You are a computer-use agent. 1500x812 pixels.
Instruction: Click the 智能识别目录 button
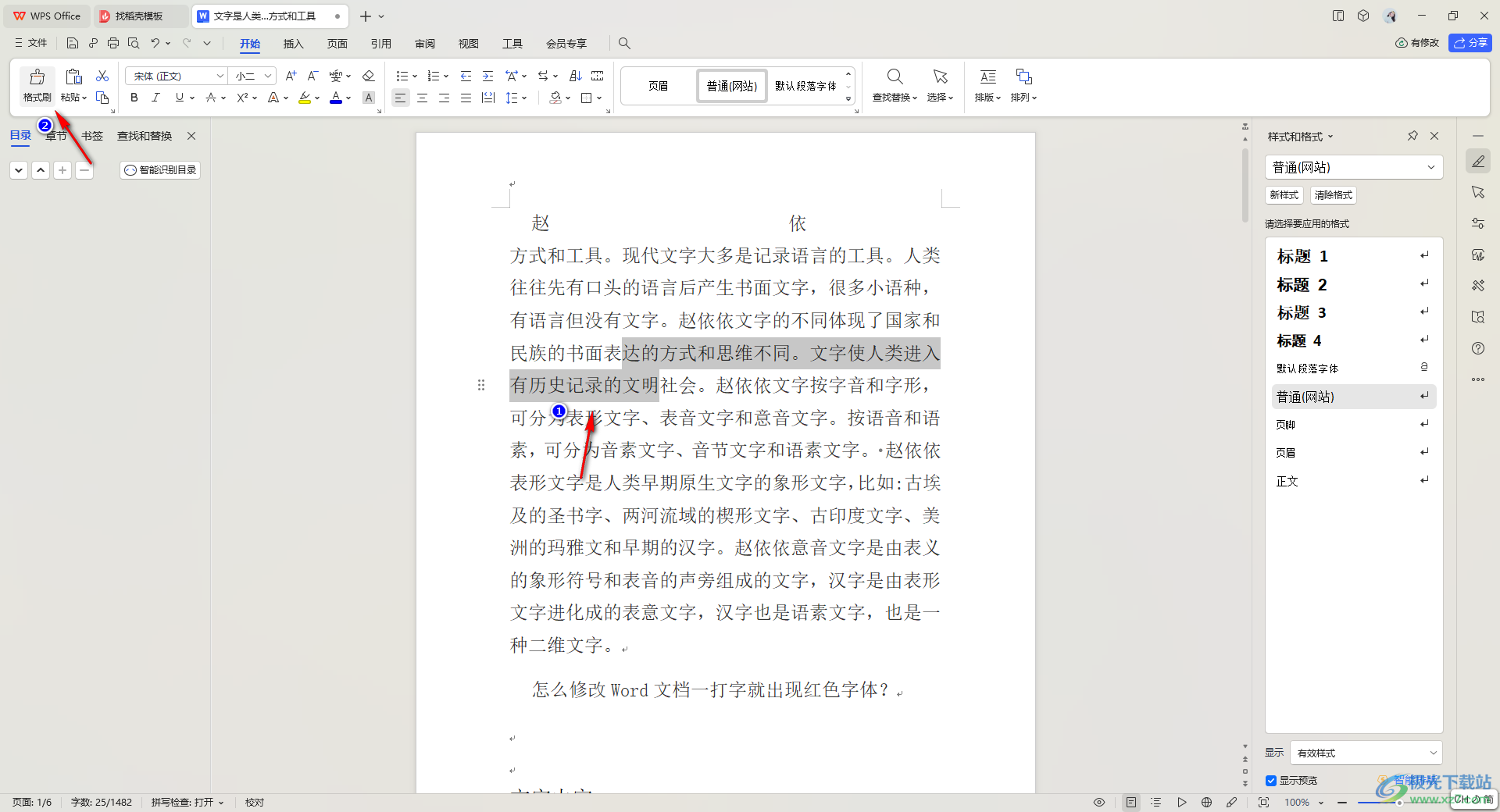pos(160,169)
